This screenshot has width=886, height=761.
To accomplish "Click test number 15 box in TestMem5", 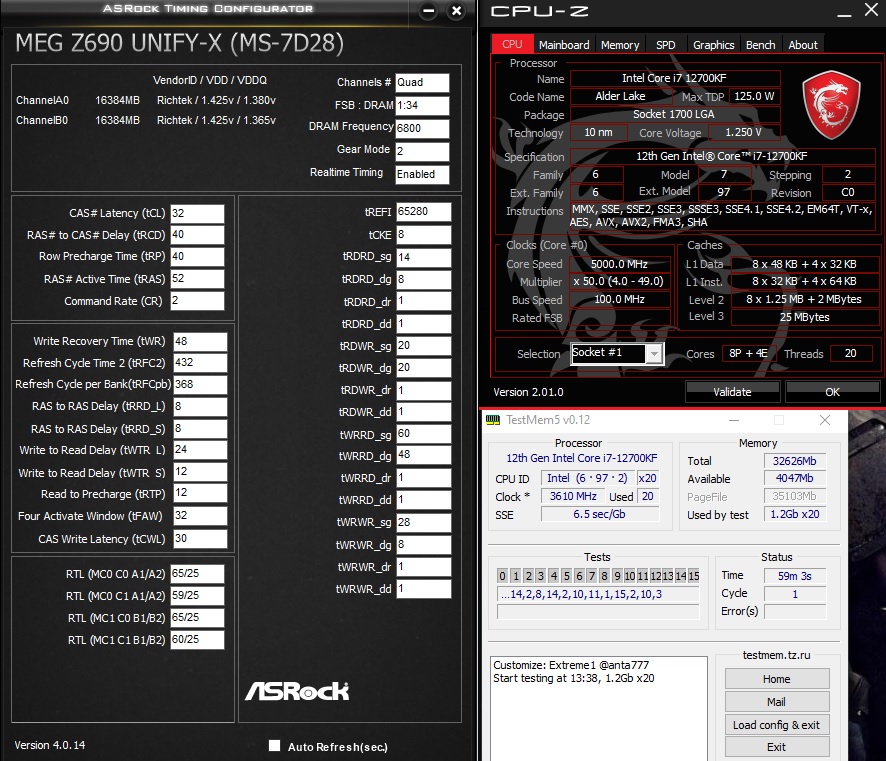I will coord(693,576).
